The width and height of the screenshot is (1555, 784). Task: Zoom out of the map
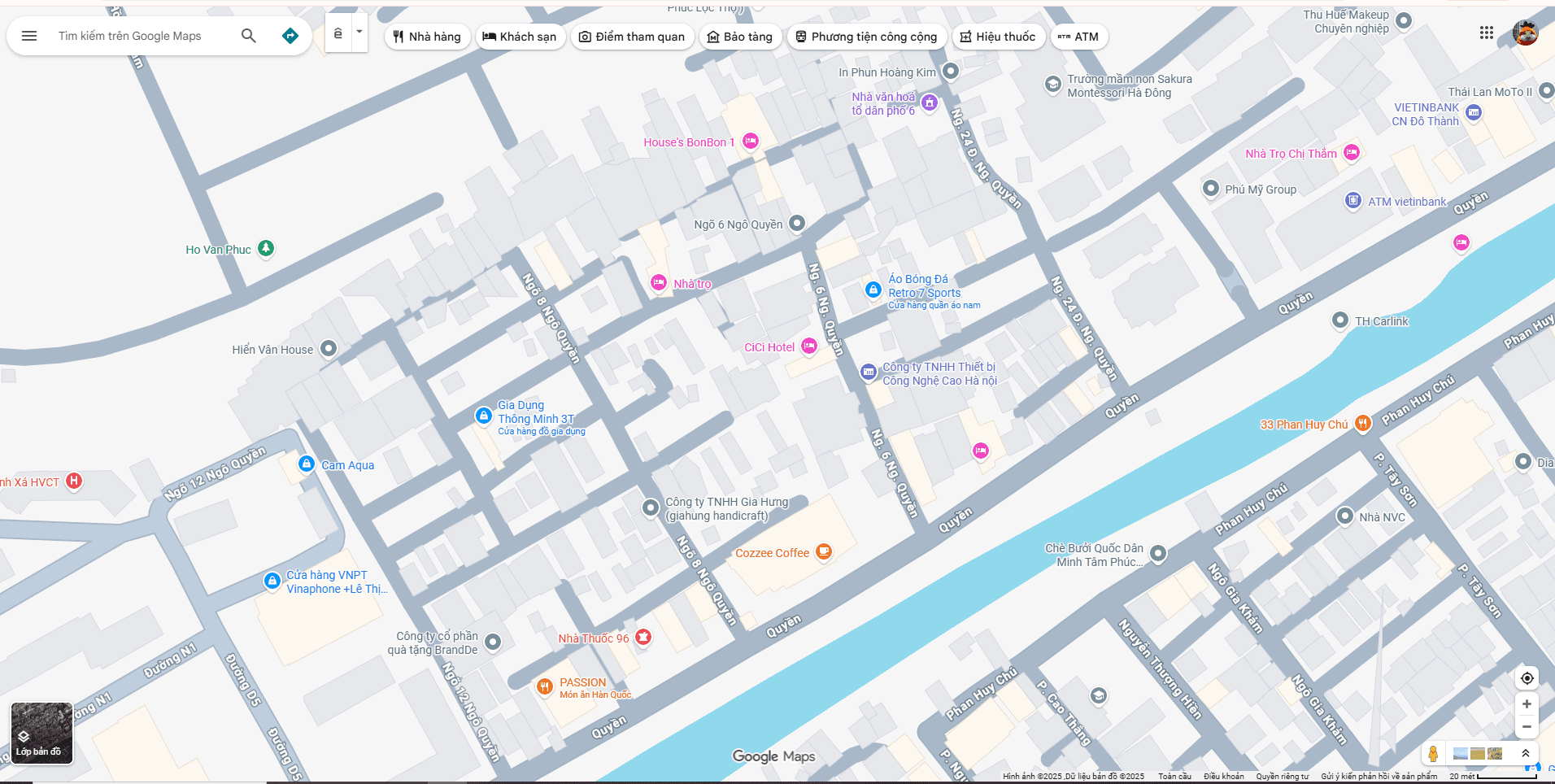pos(1527,727)
